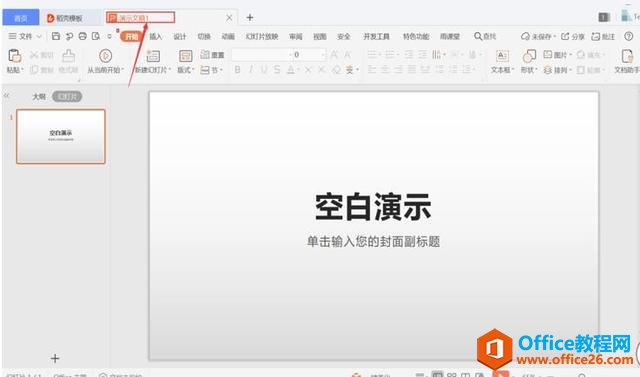The image size is (640, 377).
Task: Insert a Text Box (文本框) icon
Action: coord(502,55)
